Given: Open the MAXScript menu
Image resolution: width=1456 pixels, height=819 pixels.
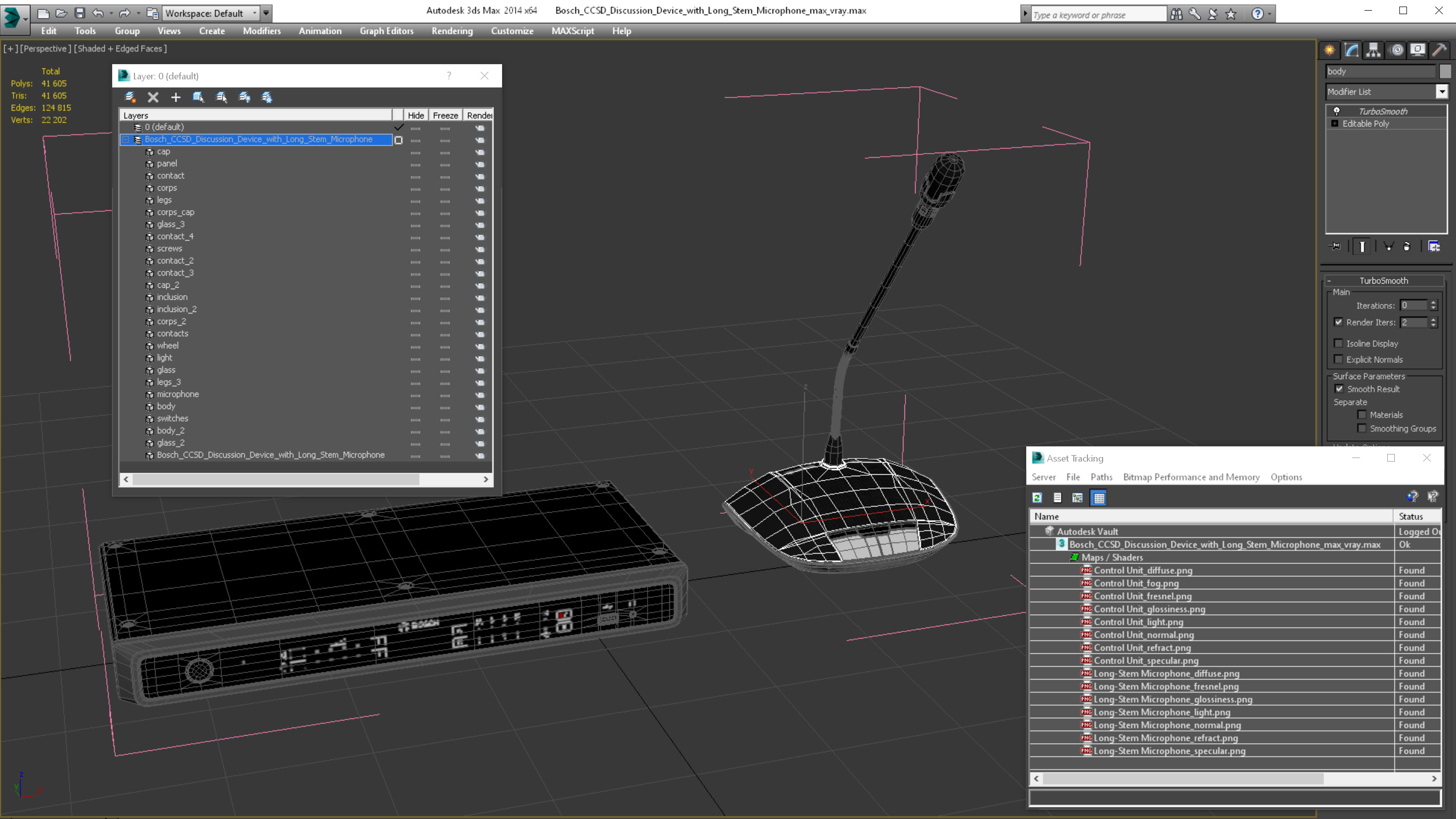Looking at the screenshot, I should [x=573, y=31].
